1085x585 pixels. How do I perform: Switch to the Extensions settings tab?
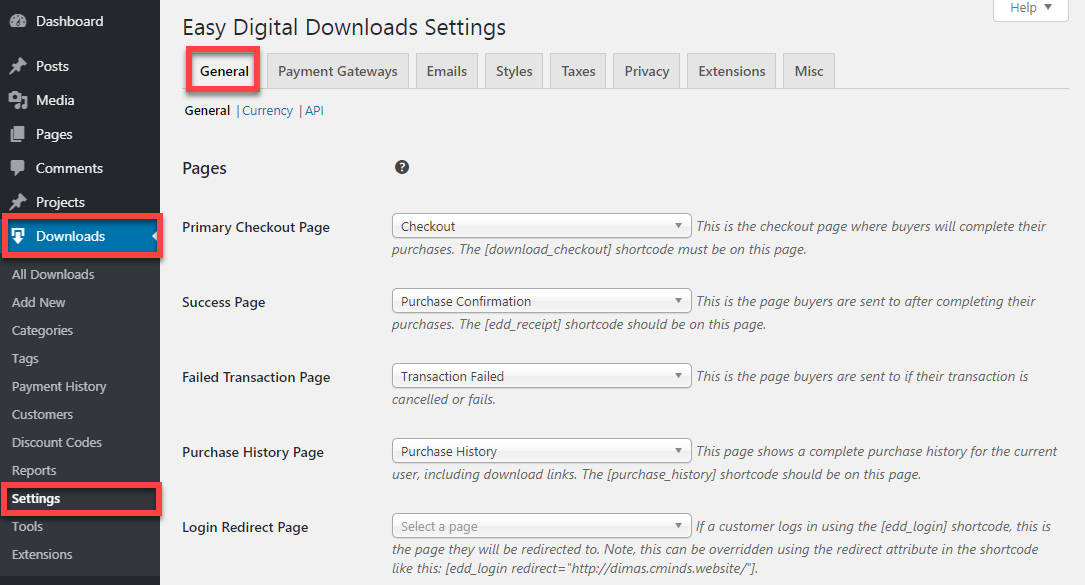(x=731, y=71)
